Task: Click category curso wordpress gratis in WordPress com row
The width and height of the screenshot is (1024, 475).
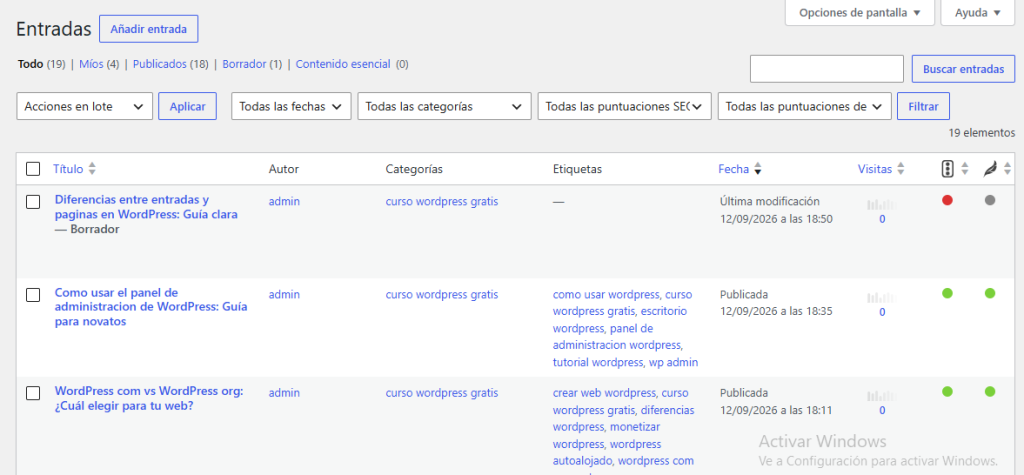Action: (x=441, y=393)
